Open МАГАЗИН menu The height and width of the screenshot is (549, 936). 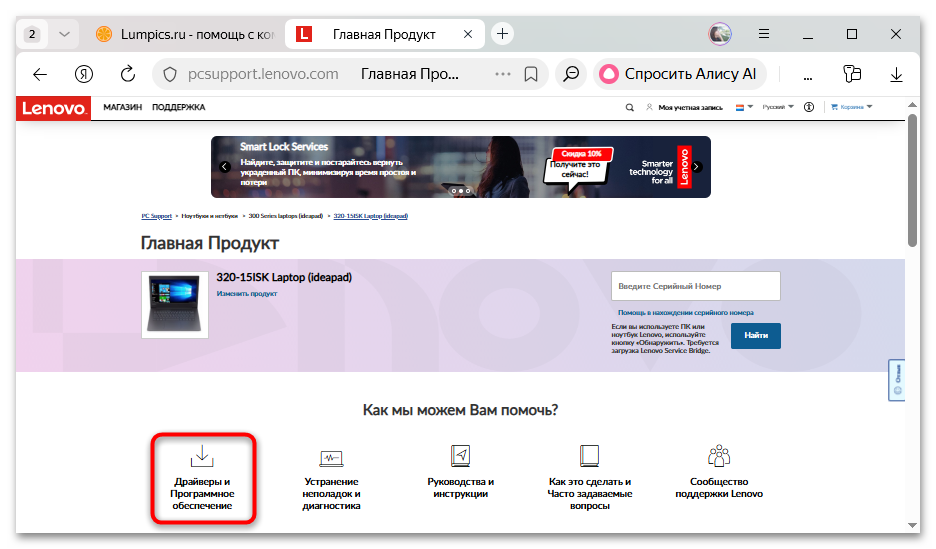pyautogui.click(x=122, y=107)
